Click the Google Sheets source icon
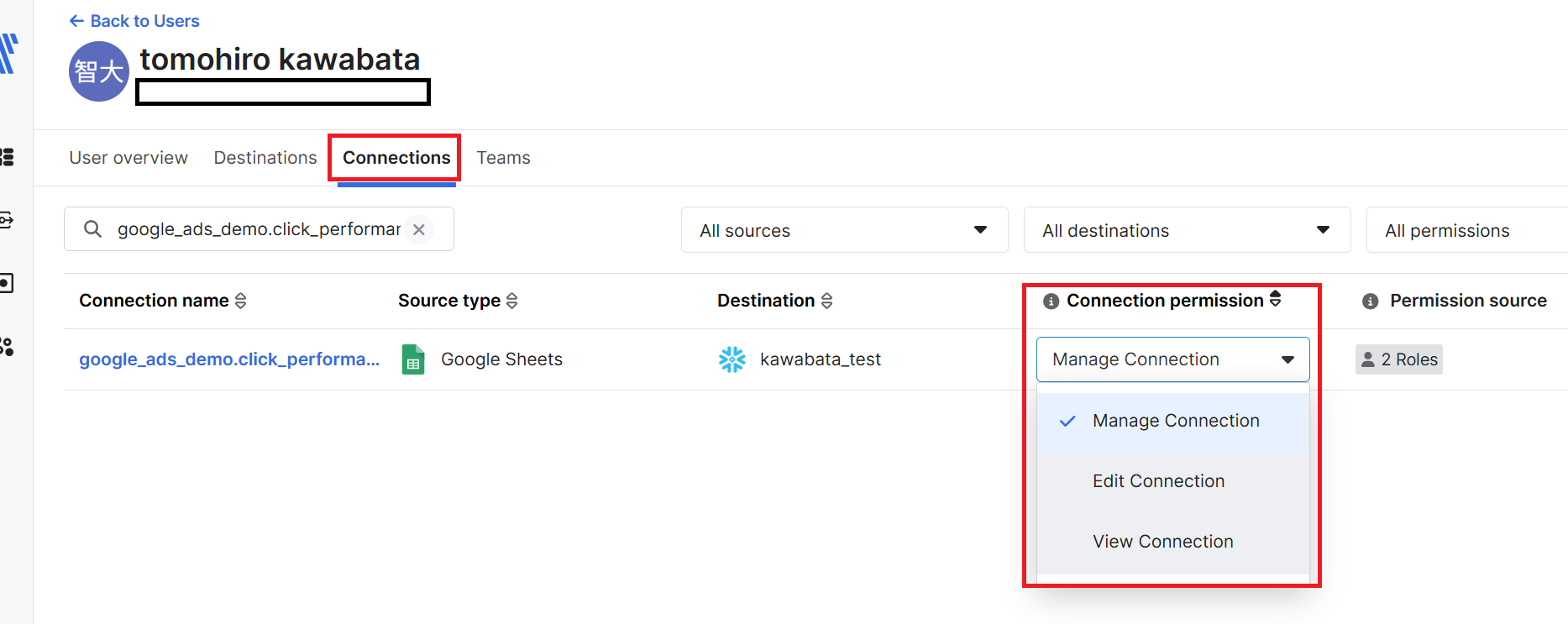The image size is (1568, 624). [x=412, y=359]
